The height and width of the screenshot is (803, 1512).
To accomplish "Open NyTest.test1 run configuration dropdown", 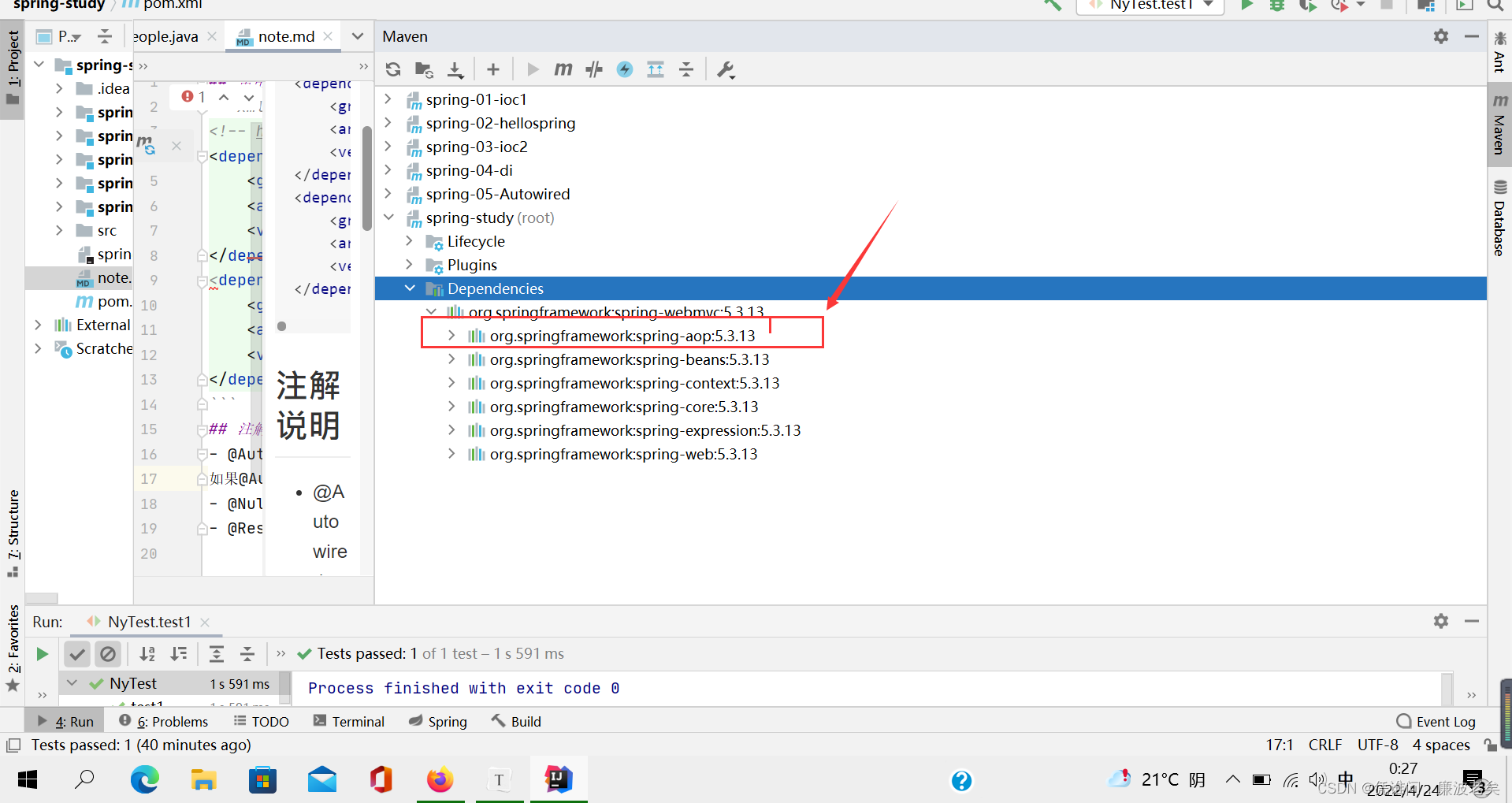I will pyautogui.click(x=1151, y=6).
